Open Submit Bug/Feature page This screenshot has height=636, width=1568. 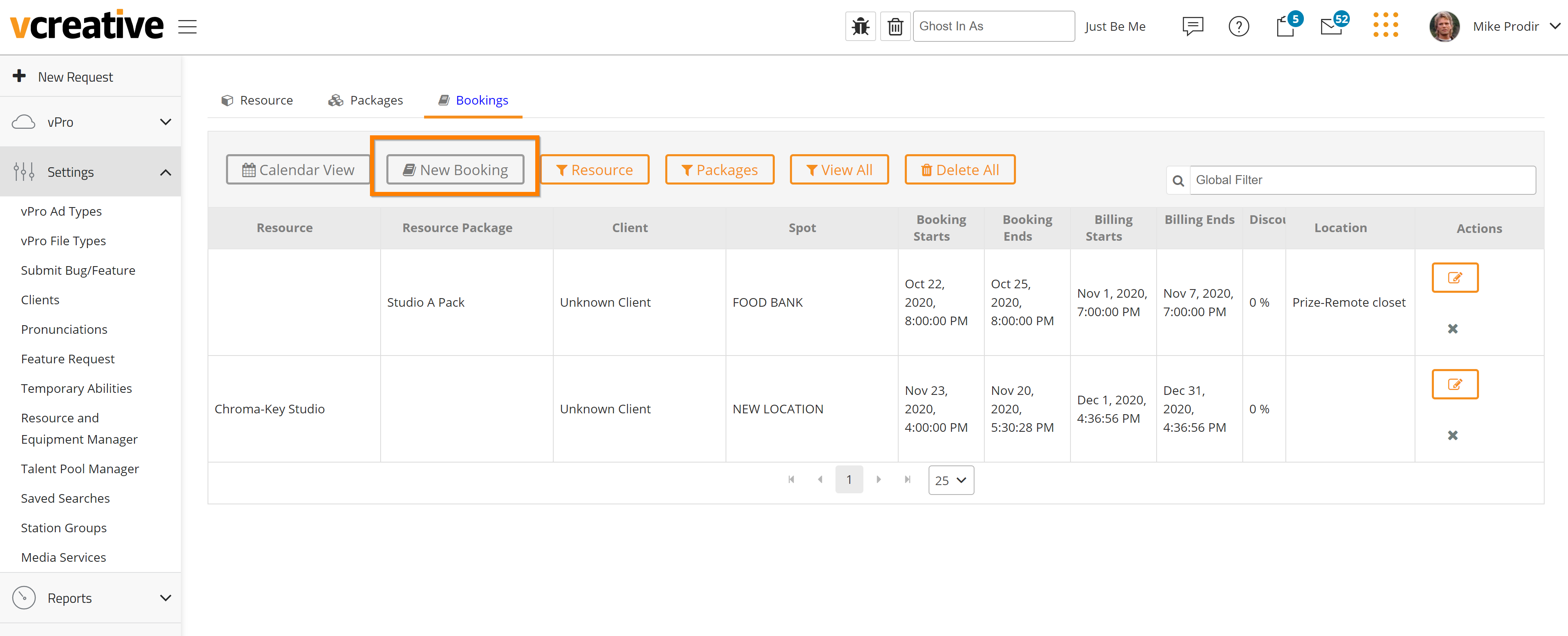click(x=78, y=270)
